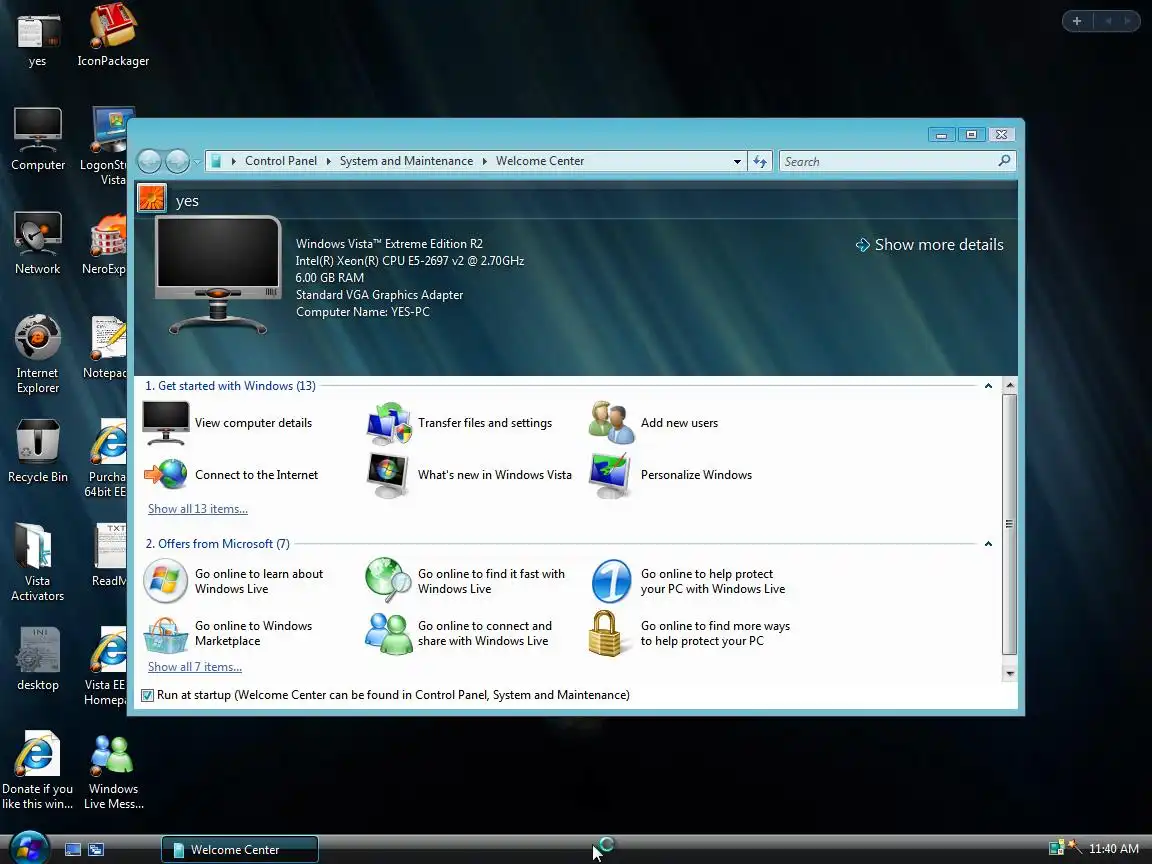
Task: Open find more ways to help protect your PC
Action: (x=690, y=633)
